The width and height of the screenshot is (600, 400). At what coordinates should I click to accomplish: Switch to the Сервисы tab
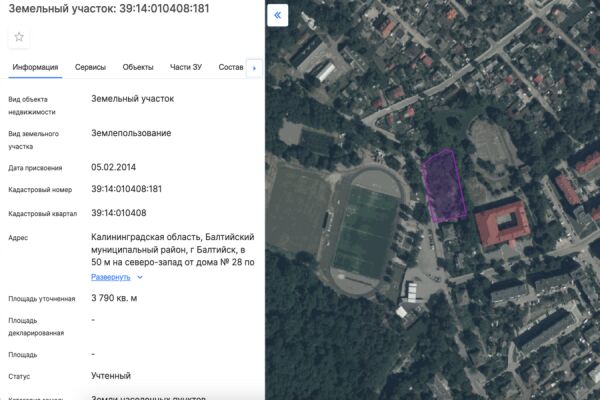tap(91, 68)
